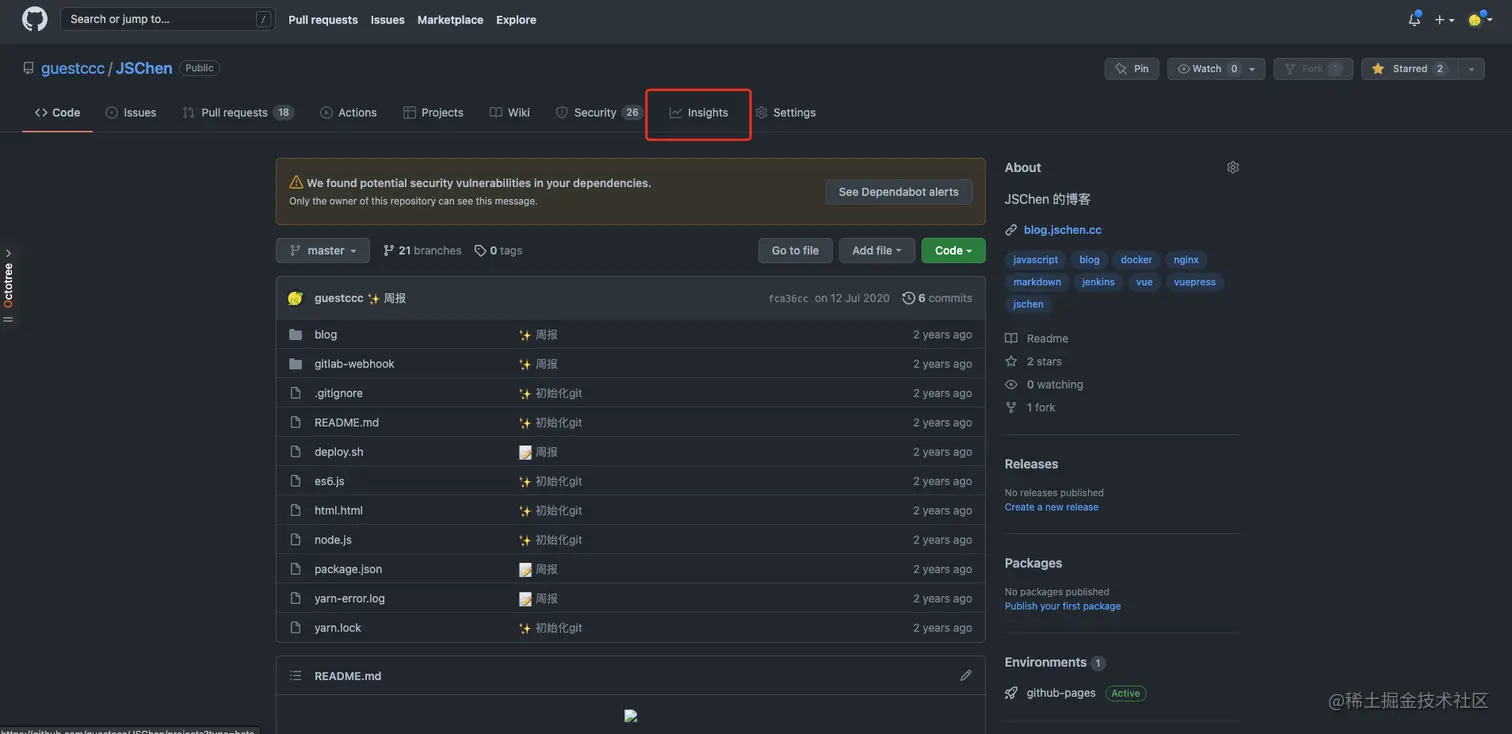Select the javascript topic tag
This screenshot has width=1512, height=734.
(1035, 260)
